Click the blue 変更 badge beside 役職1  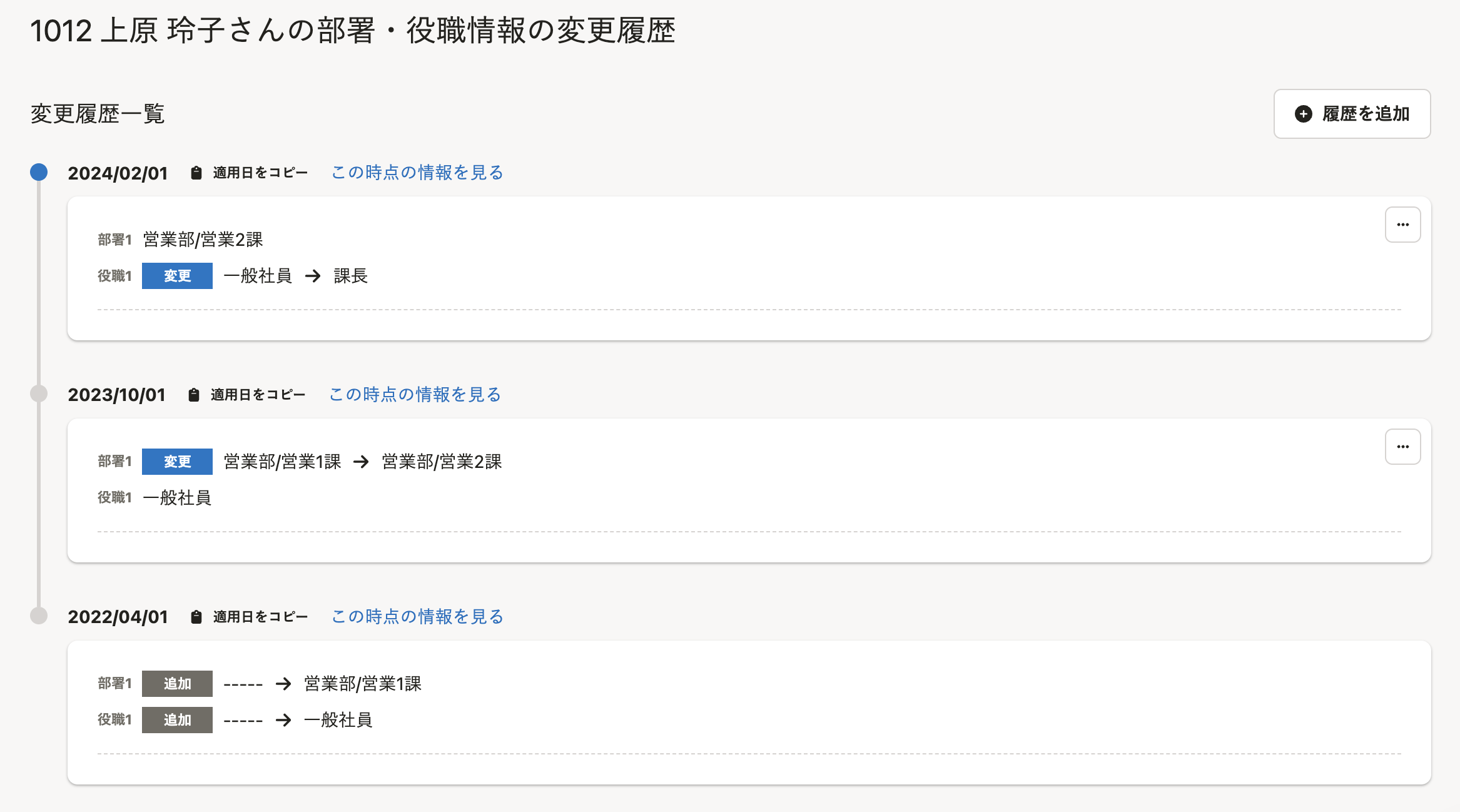(177, 276)
